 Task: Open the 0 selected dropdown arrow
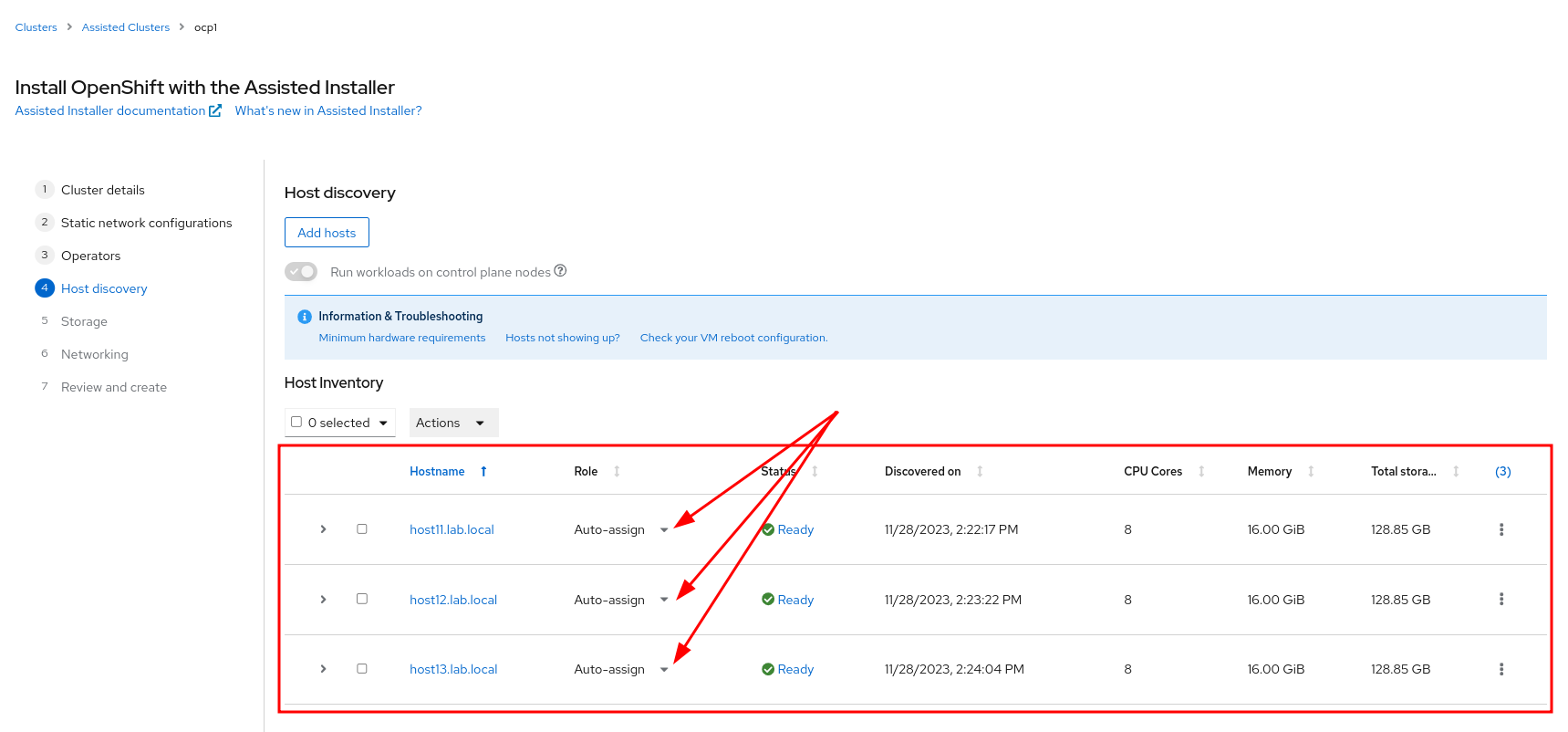pos(383,423)
